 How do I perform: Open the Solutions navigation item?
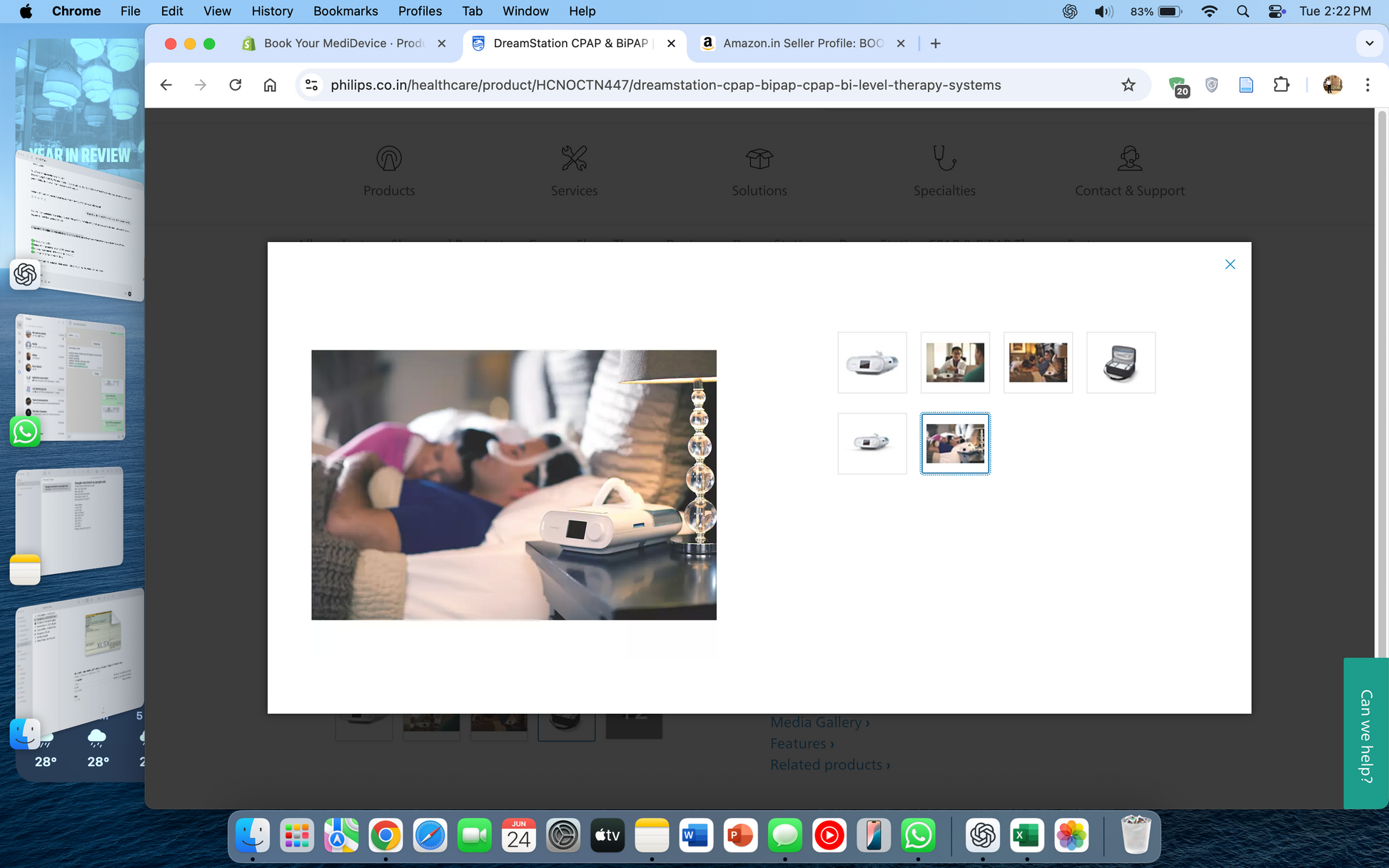pyautogui.click(x=759, y=171)
